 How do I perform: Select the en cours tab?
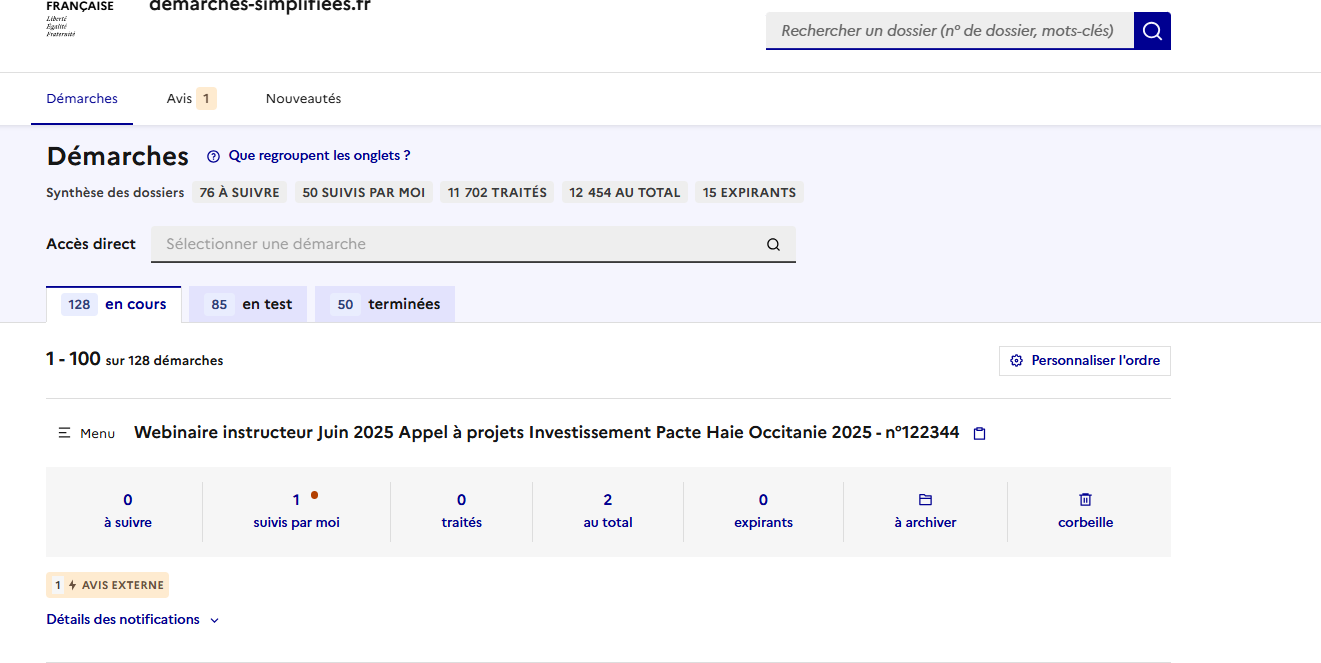click(x=114, y=305)
